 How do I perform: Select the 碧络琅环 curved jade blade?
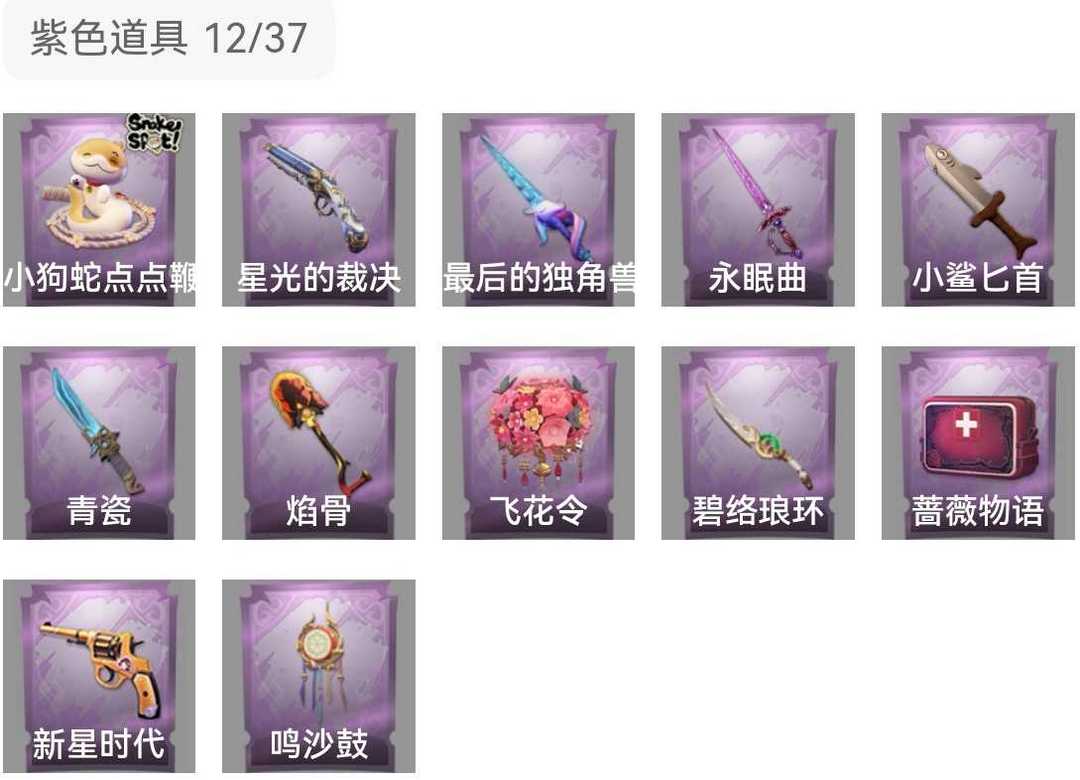(758, 443)
